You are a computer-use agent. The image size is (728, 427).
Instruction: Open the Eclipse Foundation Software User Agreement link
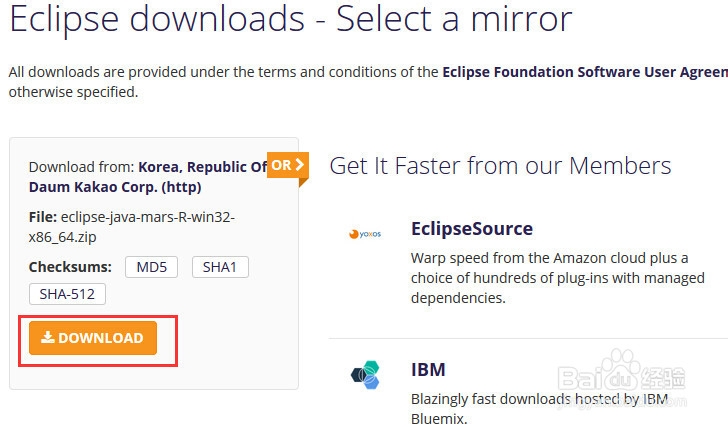[585, 72]
